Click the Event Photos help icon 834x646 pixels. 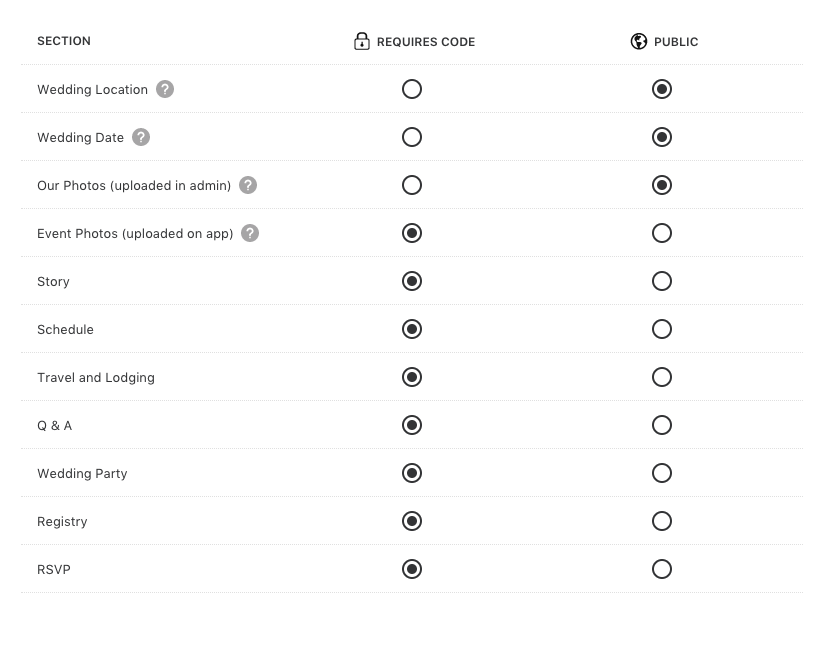[250, 233]
